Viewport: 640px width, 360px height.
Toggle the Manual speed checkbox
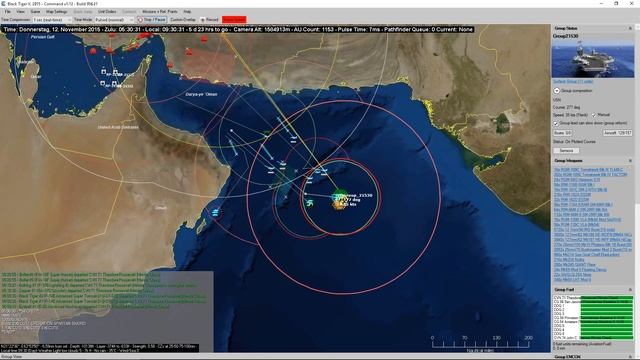594,115
